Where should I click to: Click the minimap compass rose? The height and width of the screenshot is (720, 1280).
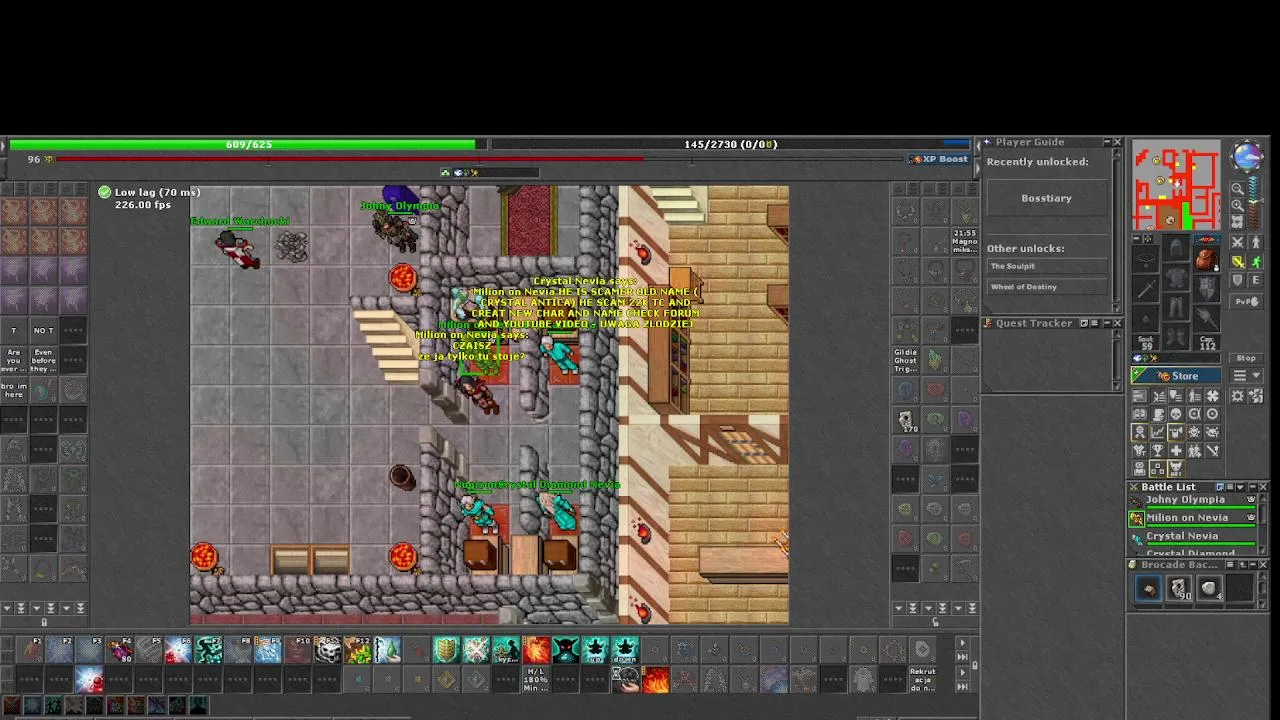1248,157
